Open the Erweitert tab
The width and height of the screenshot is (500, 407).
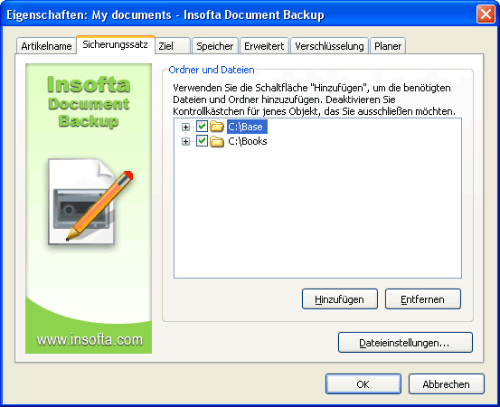[x=264, y=46]
